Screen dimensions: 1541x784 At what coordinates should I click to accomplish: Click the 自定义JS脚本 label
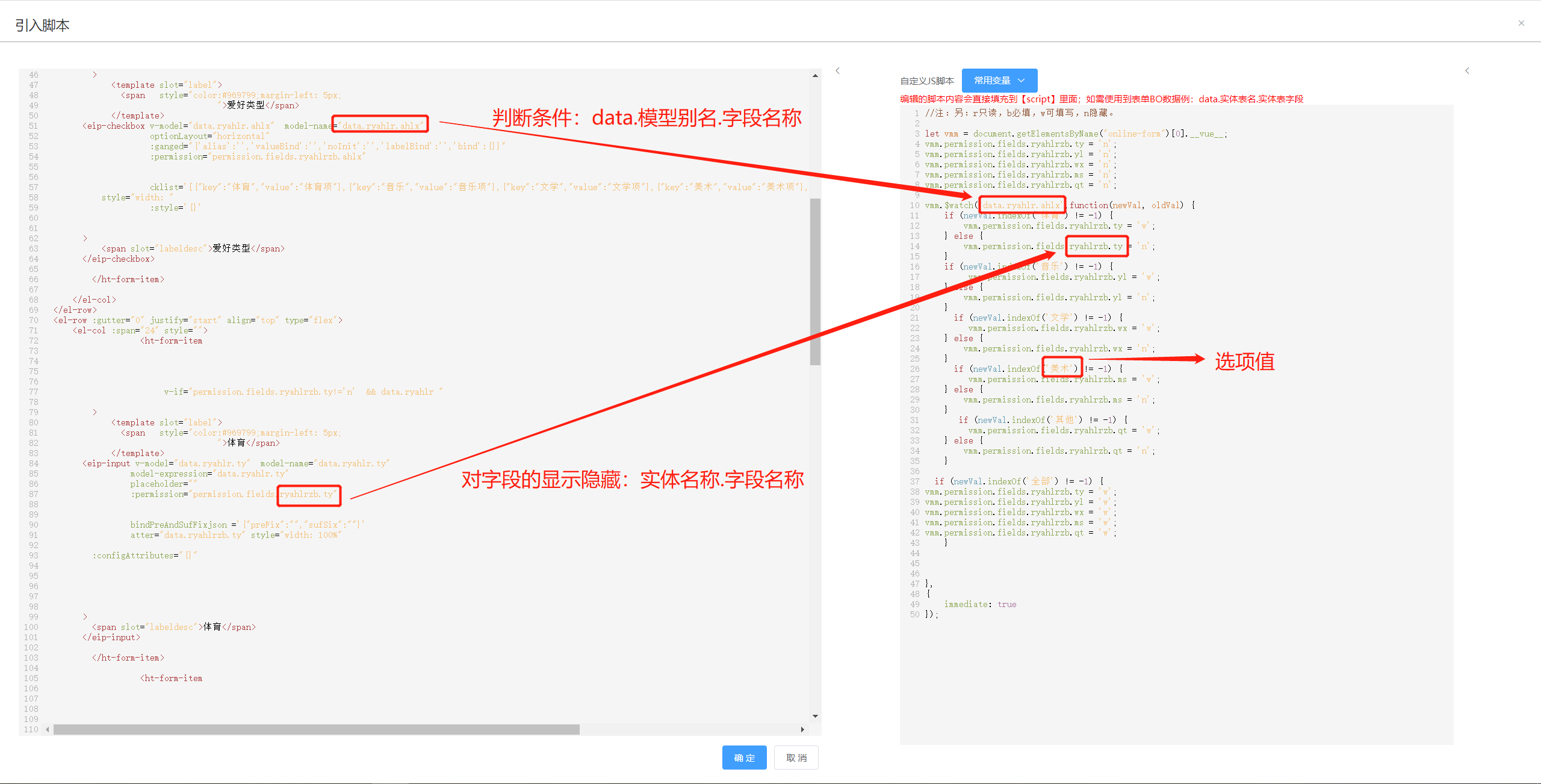(927, 81)
